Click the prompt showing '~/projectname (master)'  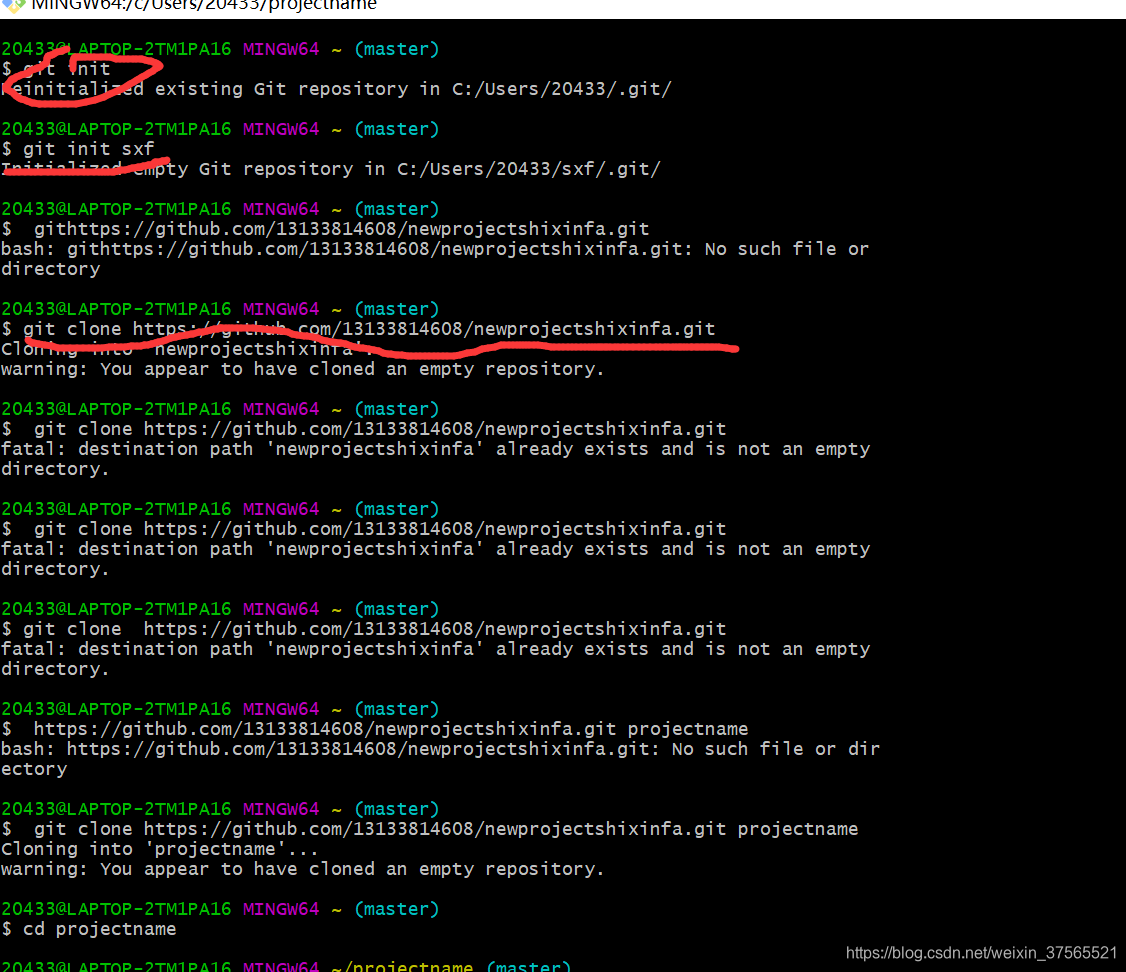(287, 966)
